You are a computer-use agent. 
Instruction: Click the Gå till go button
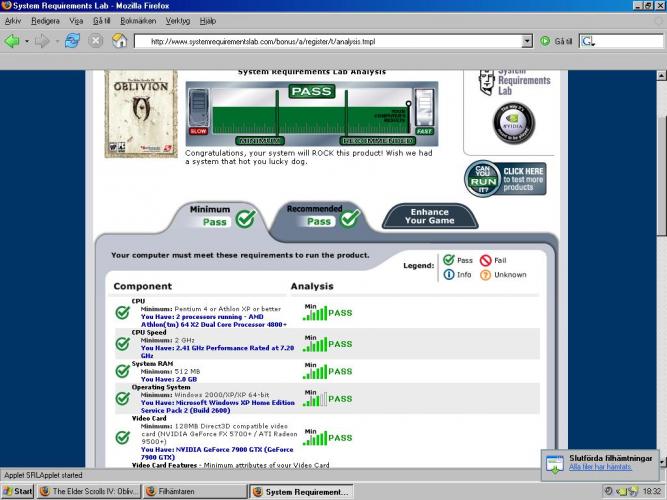click(556, 41)
